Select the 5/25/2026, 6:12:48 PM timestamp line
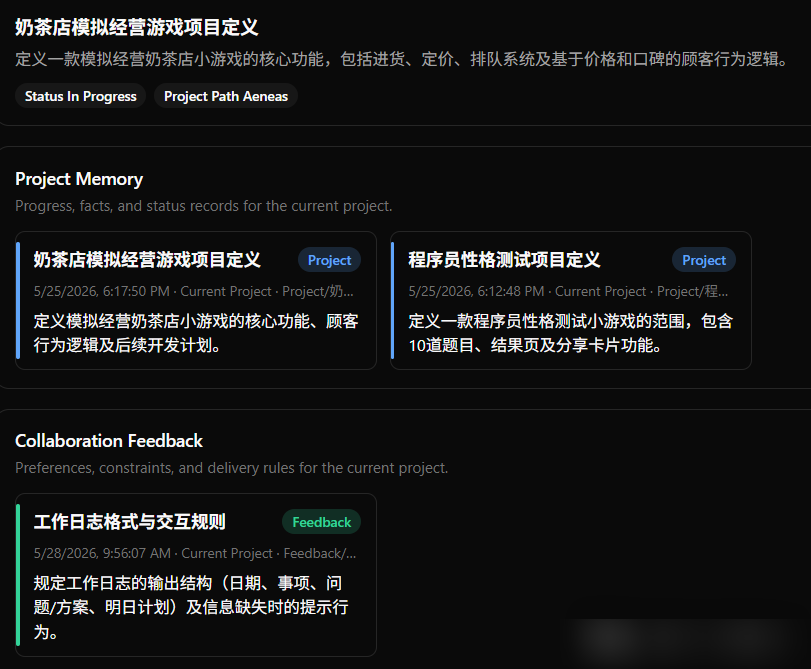Viewport: 811px width, 669px height. pos(568,291)
